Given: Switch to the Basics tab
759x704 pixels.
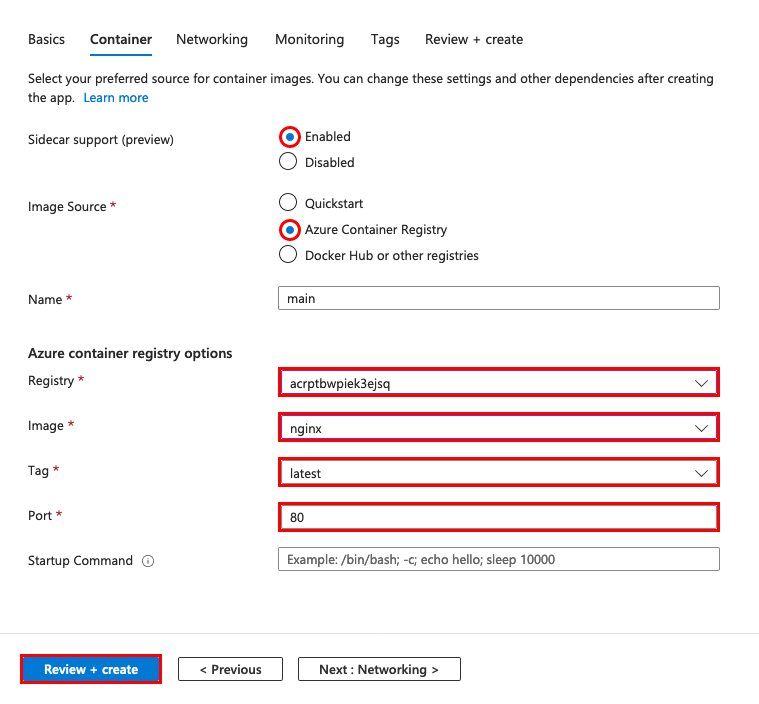Looking at the screenshot, I should [46, 40].
